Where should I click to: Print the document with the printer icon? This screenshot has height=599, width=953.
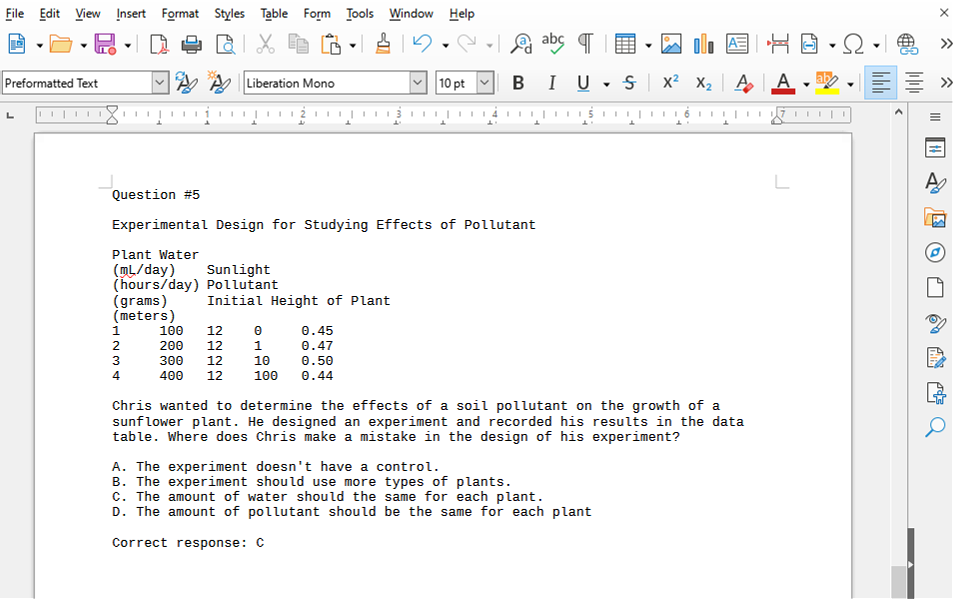pos(191,44)
